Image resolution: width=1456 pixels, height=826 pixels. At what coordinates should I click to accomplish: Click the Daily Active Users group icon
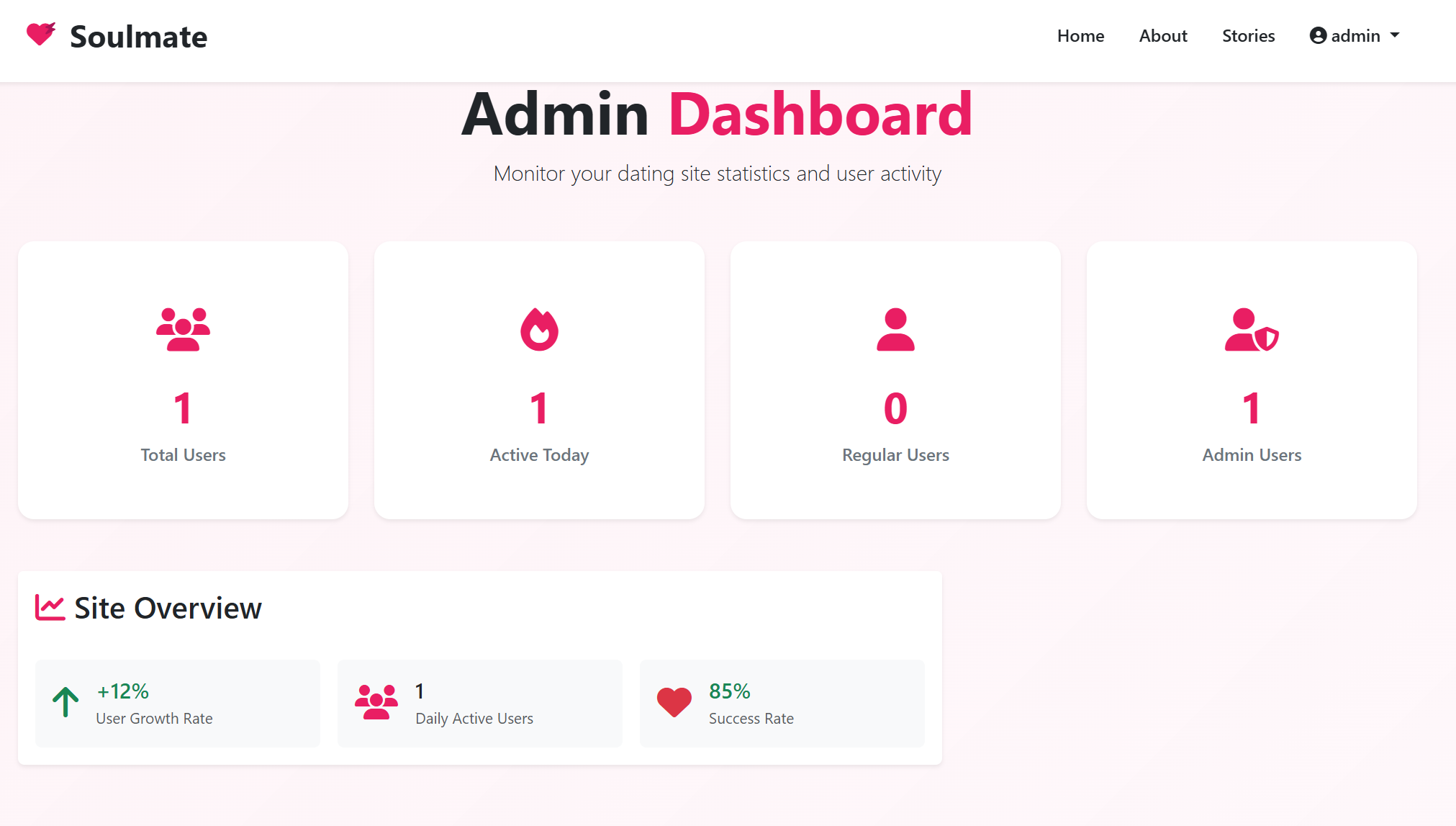(376, 702)
